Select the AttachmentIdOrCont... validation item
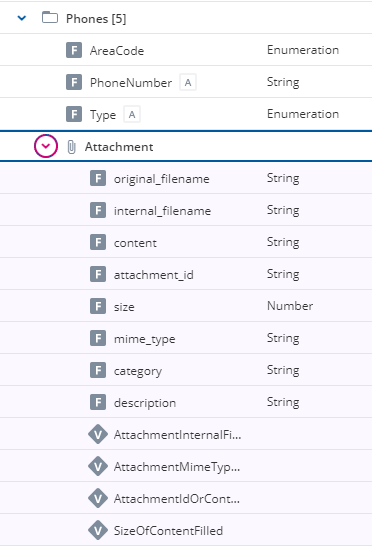 click(x=186, y=498)
